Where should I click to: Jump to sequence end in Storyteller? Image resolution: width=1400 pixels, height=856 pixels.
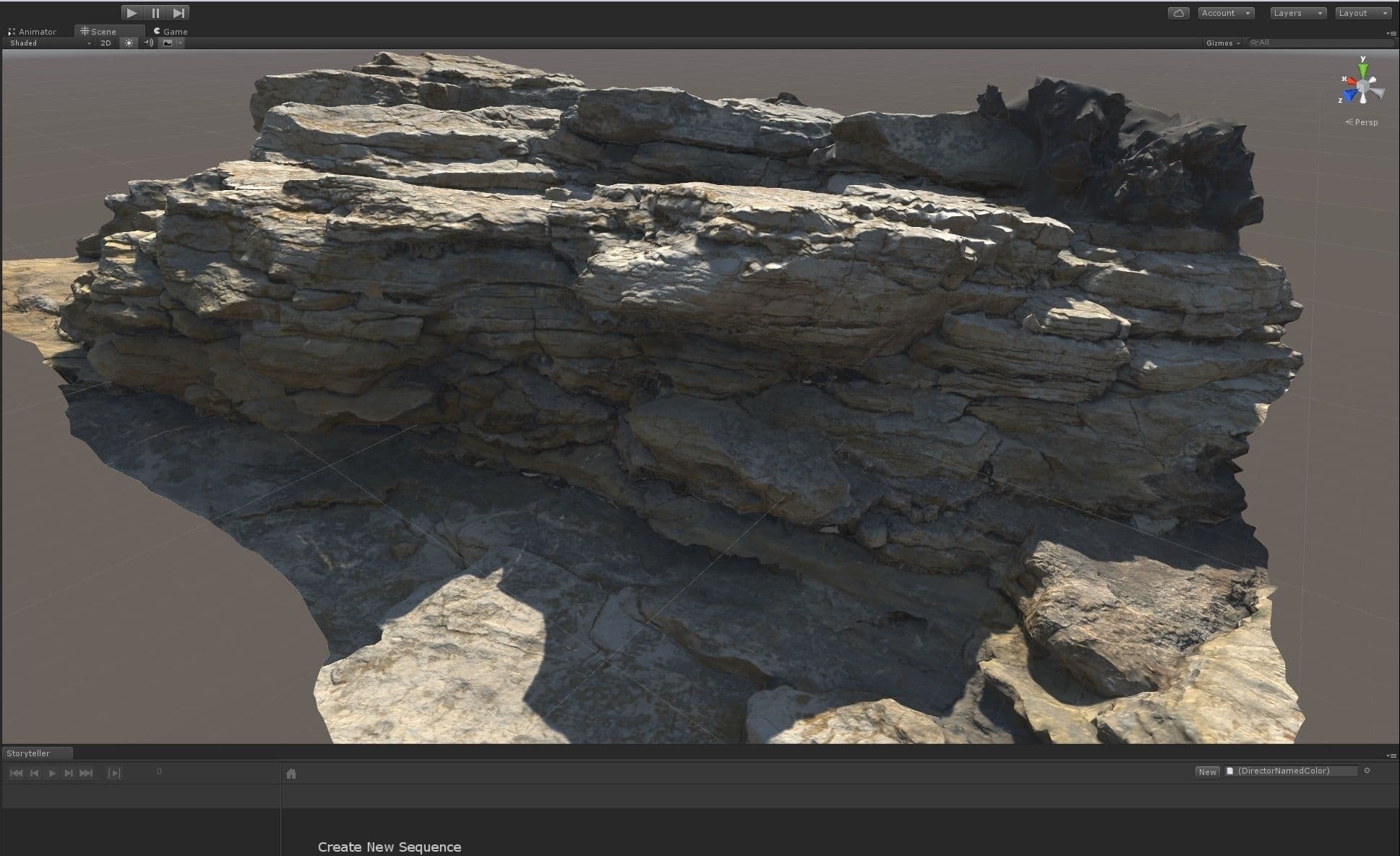tap(86, 773)
